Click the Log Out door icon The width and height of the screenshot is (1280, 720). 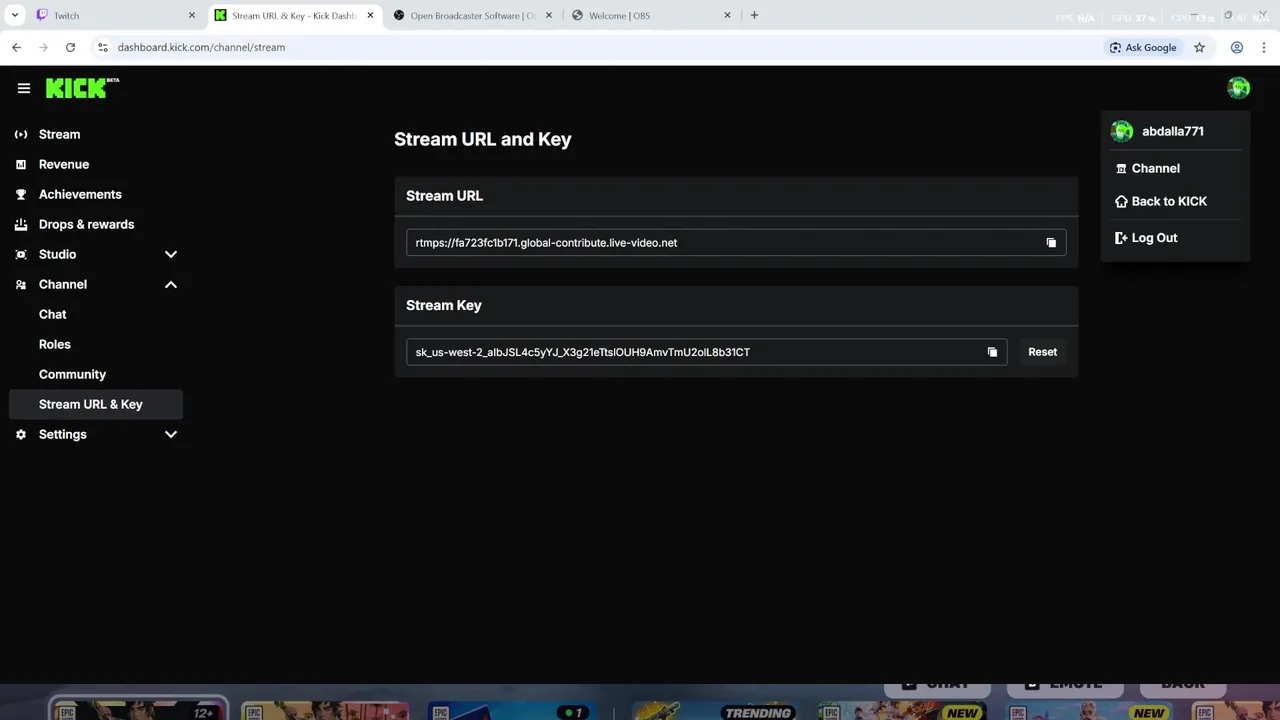coord(1121,238)
